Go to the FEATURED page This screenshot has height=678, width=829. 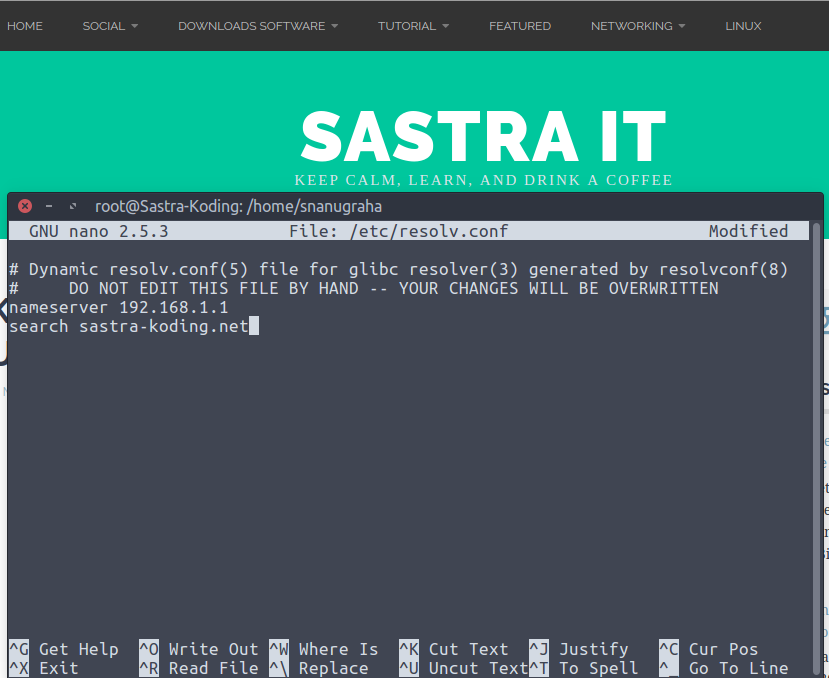click(x=520, y=26)
